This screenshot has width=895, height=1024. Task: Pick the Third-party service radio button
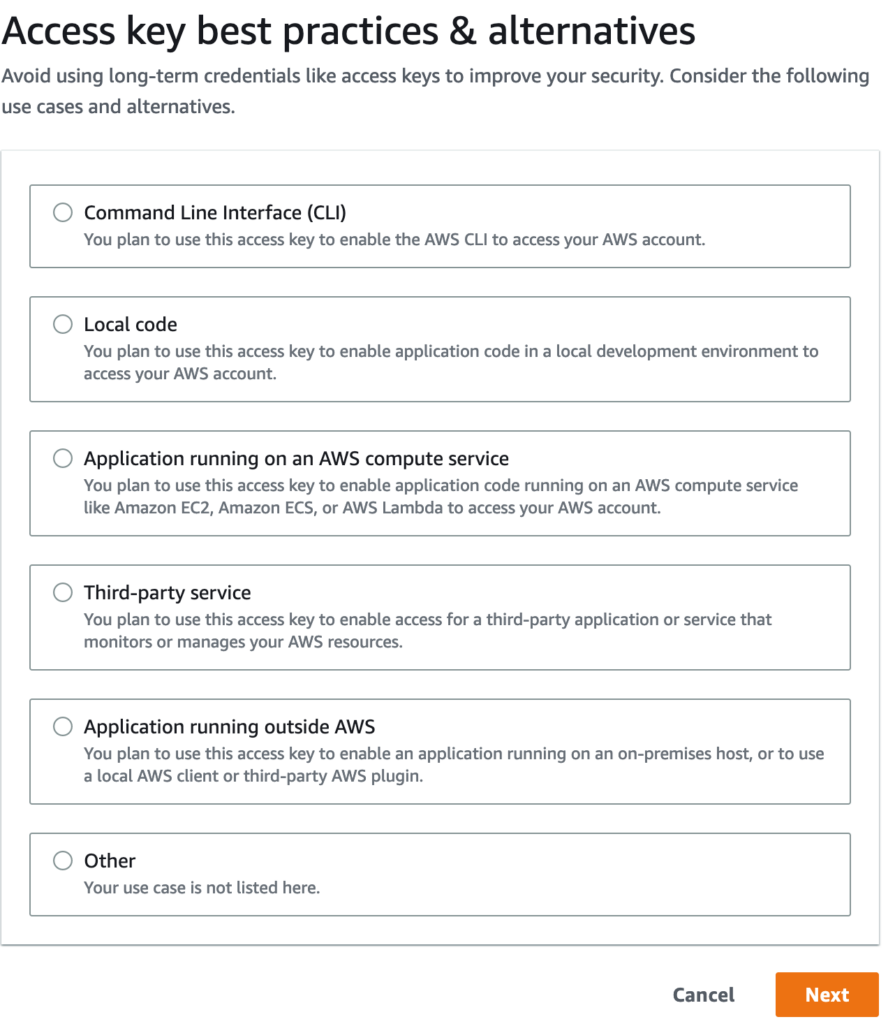coord(63,592)
